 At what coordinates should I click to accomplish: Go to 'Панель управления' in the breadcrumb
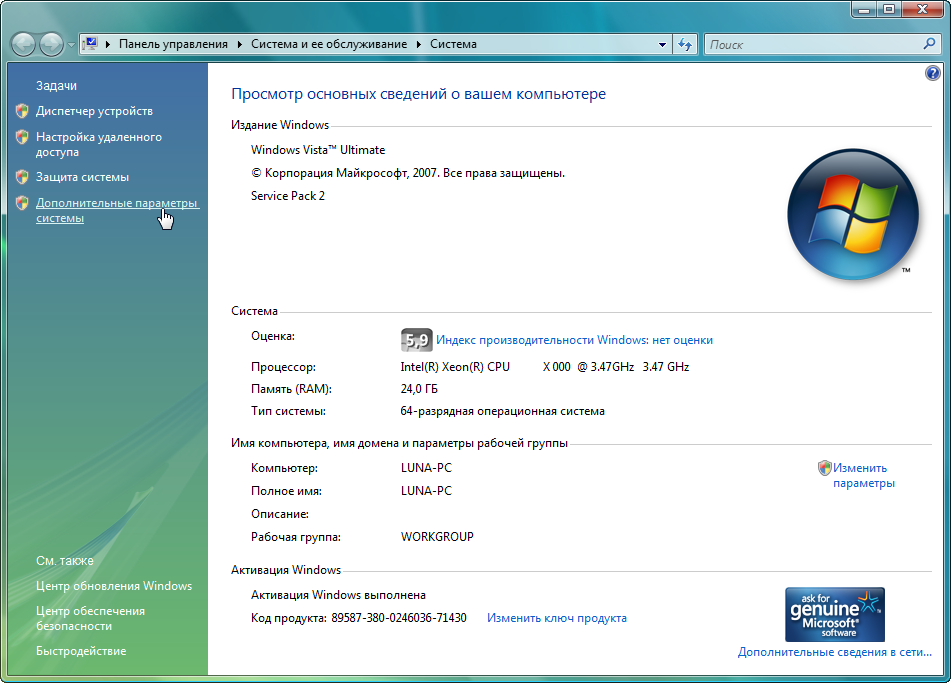tap(175, 44)
